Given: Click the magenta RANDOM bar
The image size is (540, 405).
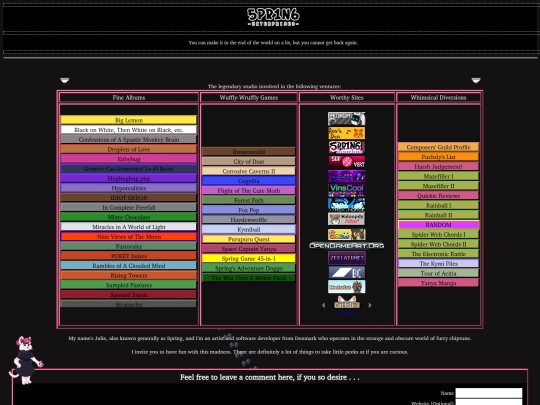Looking at the screenshot, I should [438, 225].
